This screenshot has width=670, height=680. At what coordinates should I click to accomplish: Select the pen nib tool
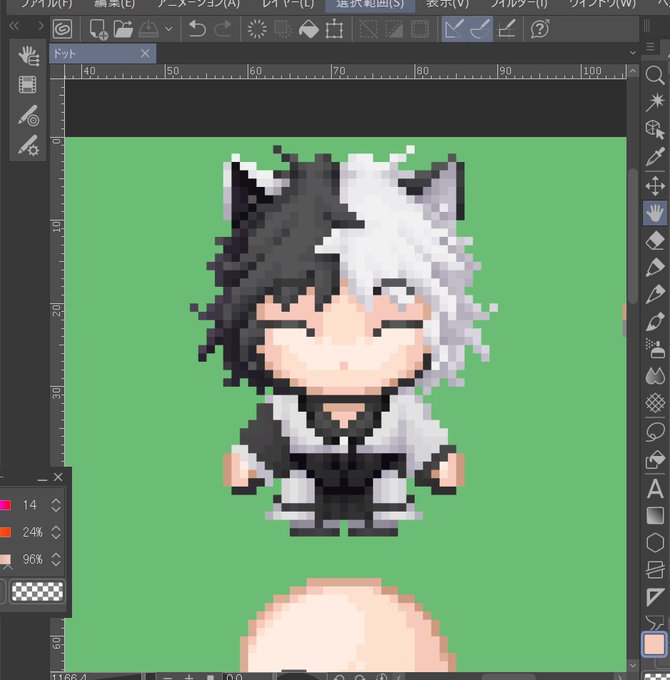click(x=655, y=294)
